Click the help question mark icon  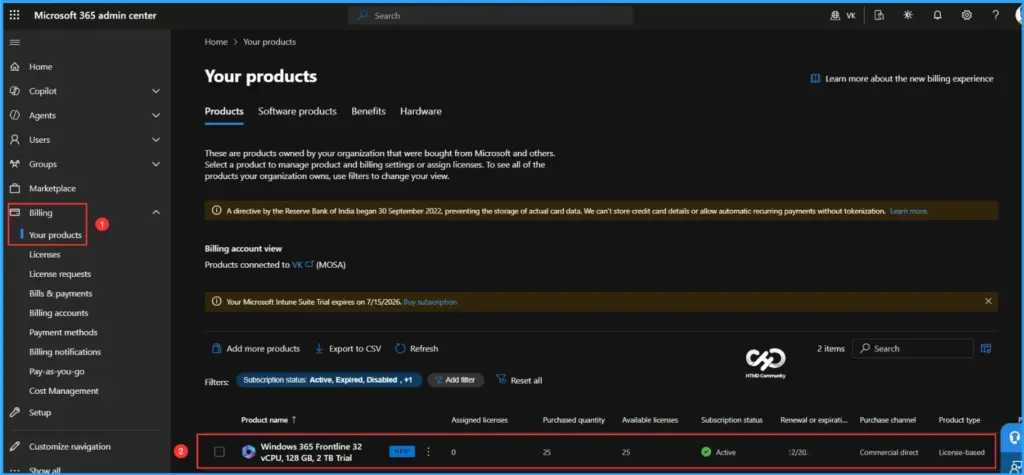coord(995,16)
